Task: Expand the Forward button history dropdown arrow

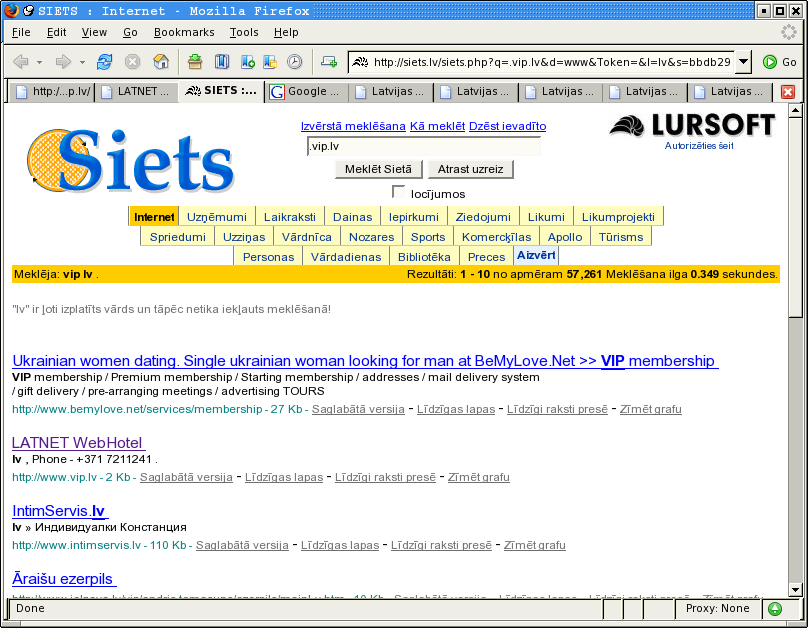Action: (x=82, y=62)
